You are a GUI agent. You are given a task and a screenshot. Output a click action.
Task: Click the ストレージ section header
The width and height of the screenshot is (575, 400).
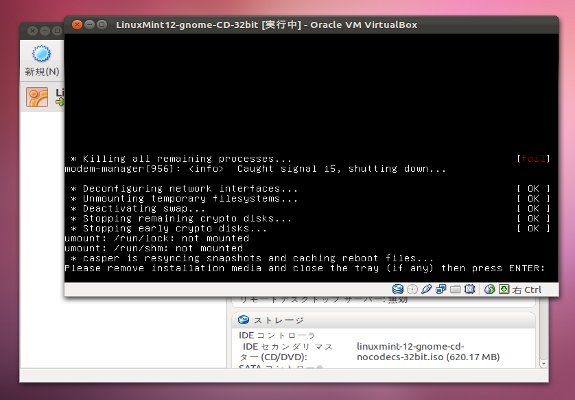click(384, 320)
